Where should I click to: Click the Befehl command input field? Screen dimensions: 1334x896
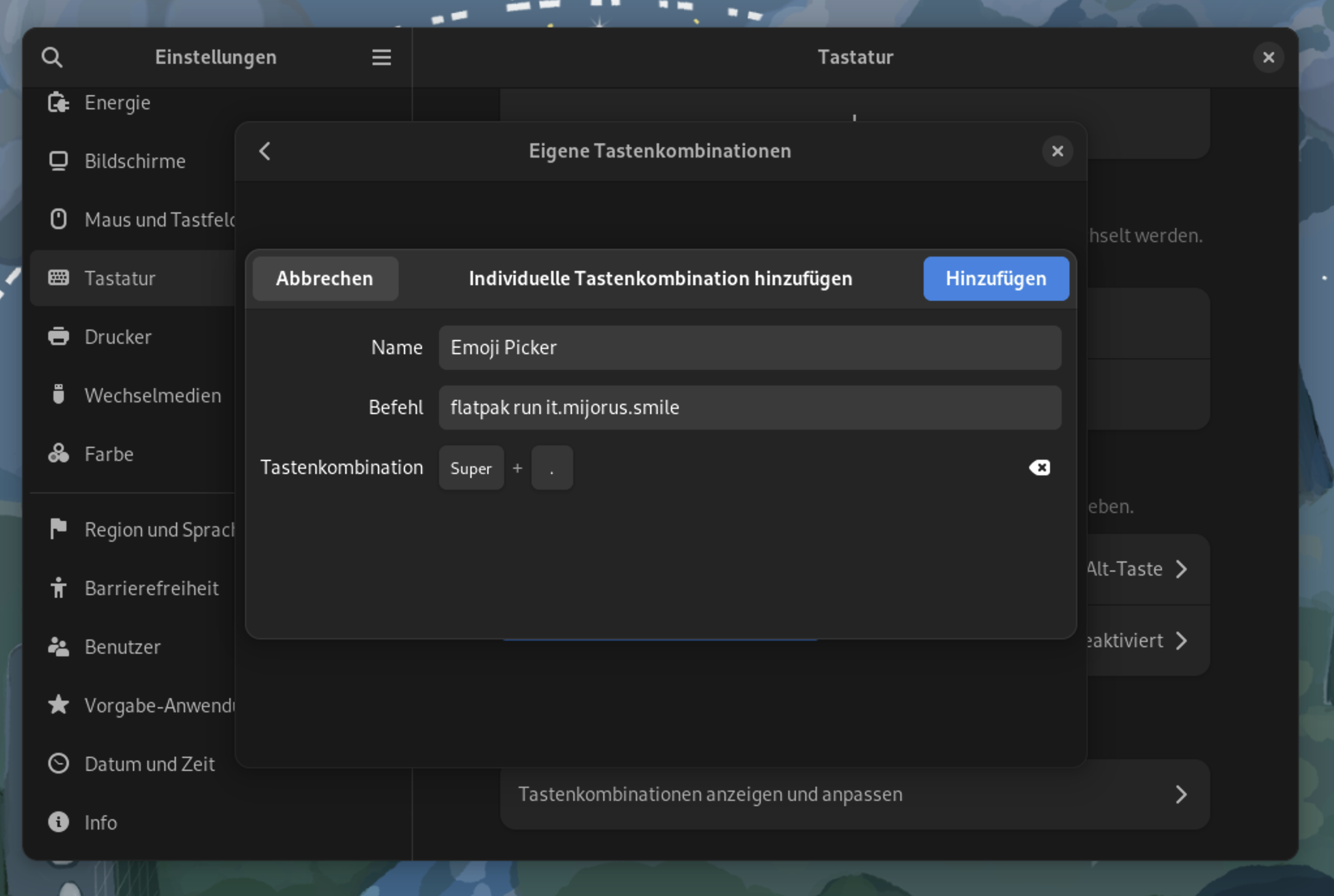tap(749, 408)
